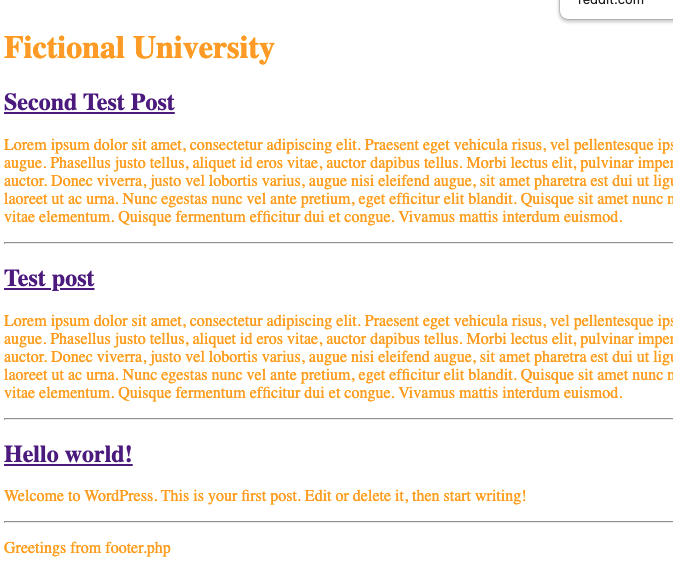This screenshot has height=584, width=673.
Task: Click the Welcome to WordPress paragraph
Action: click(265, 496)
